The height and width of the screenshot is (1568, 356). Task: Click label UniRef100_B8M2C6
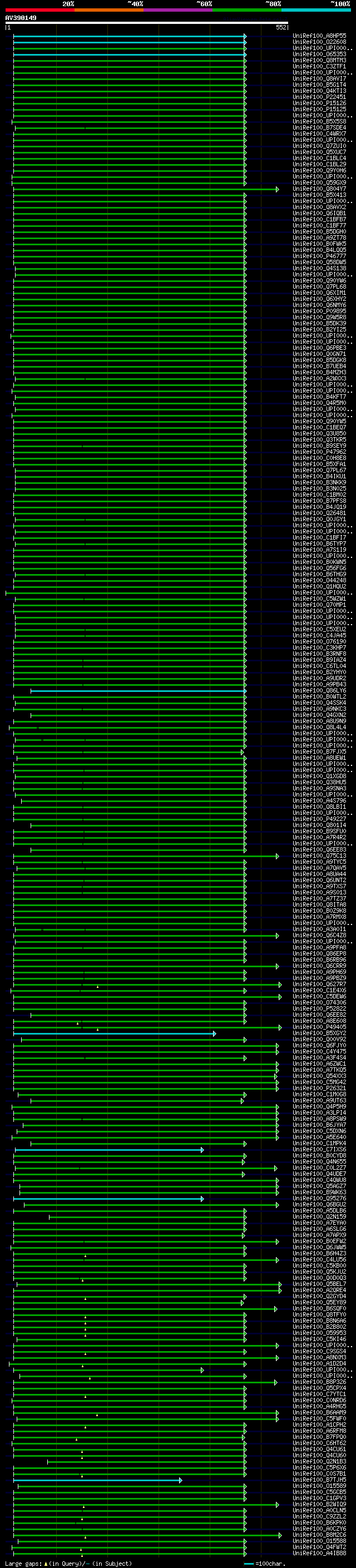point(319,1535)
